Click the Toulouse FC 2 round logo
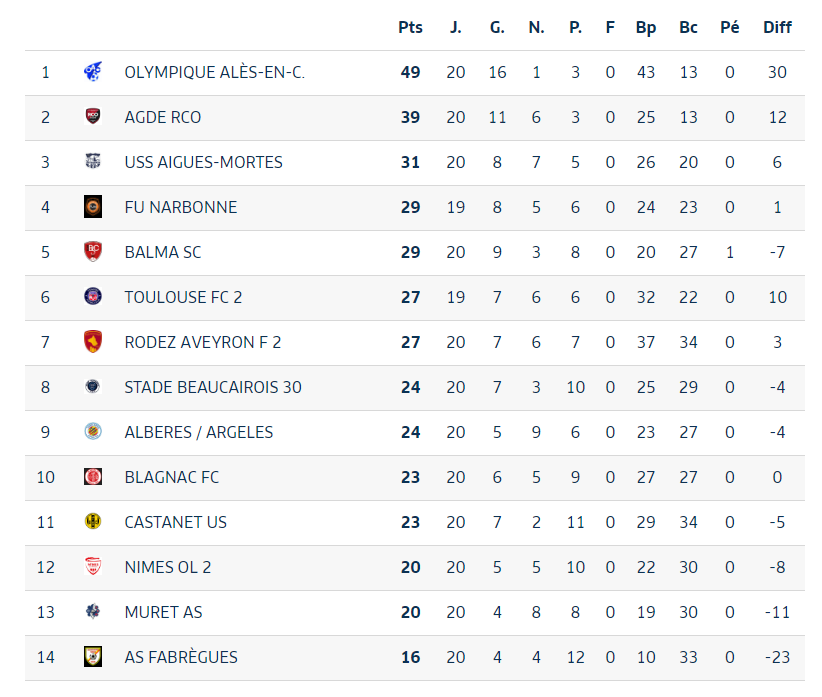This screenshot has height=697, width=822. (93, 297)
